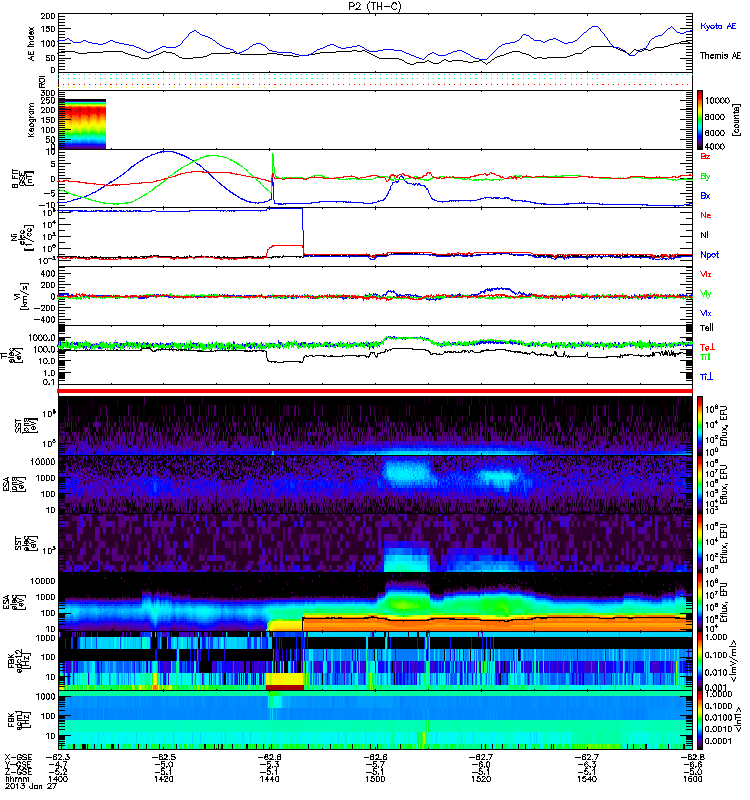Viewport: 750px width, 800px height.
Task: Select the 1500 time tick label
Action: [376, 779]
